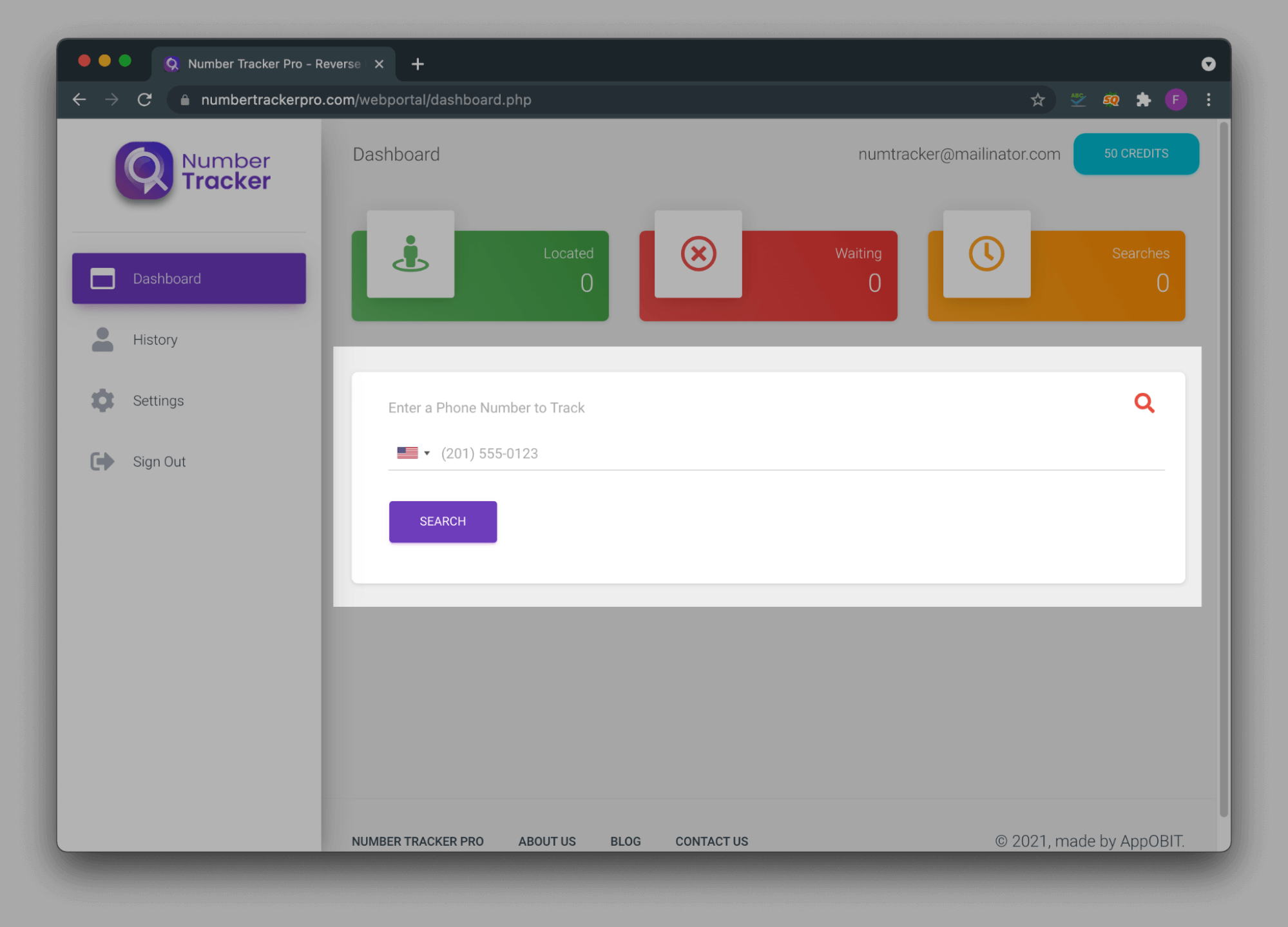Open the Chrome profile avatar F
Viewport: 1288px width, 927px height.
[x=1175, y=100]
